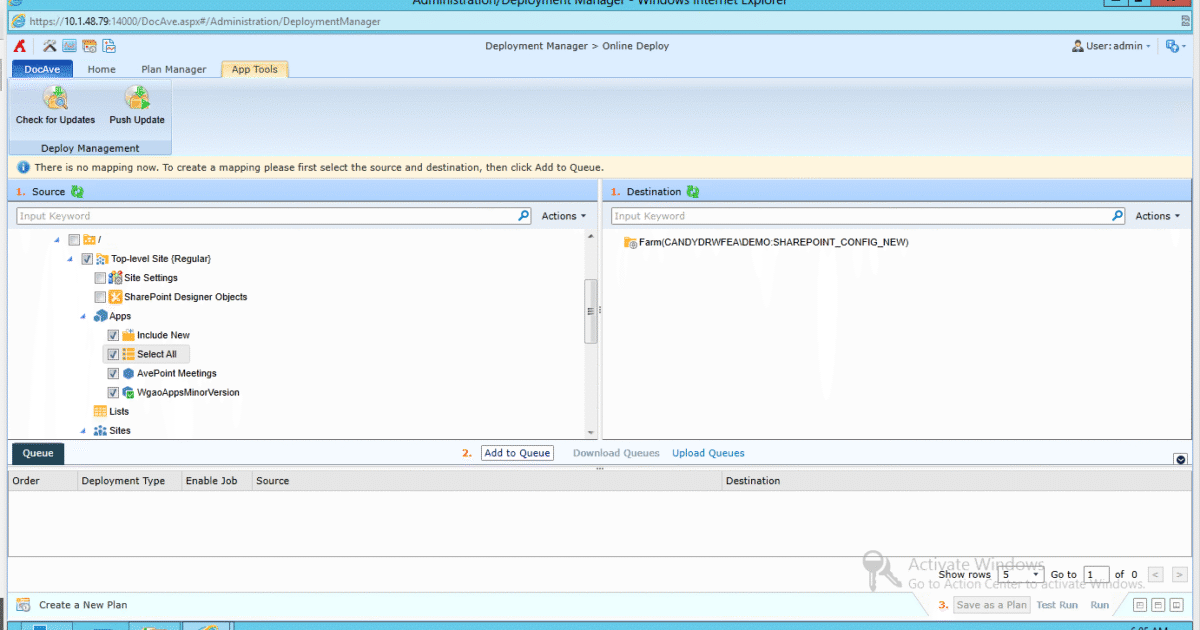Check the Site Settings checkbox
This screenshot has height=630, width=1200.
tap(100, 277)
